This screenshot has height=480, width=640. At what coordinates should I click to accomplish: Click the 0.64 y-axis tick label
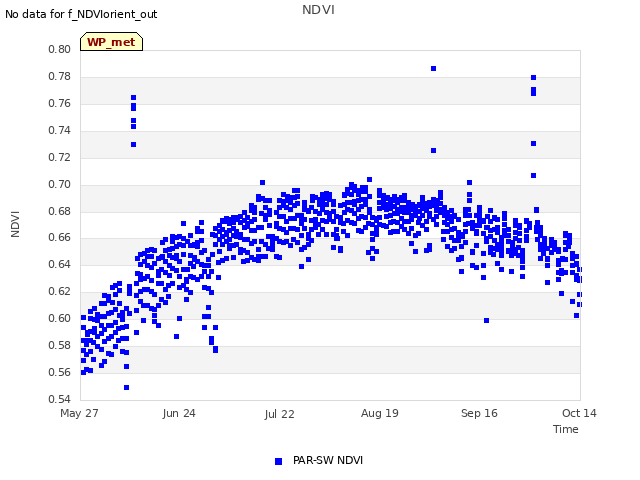click(59, 264)
